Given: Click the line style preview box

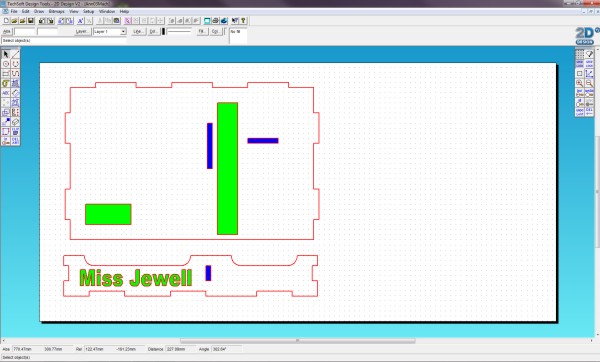Looking at the screenshot, I should click(179, 31).
